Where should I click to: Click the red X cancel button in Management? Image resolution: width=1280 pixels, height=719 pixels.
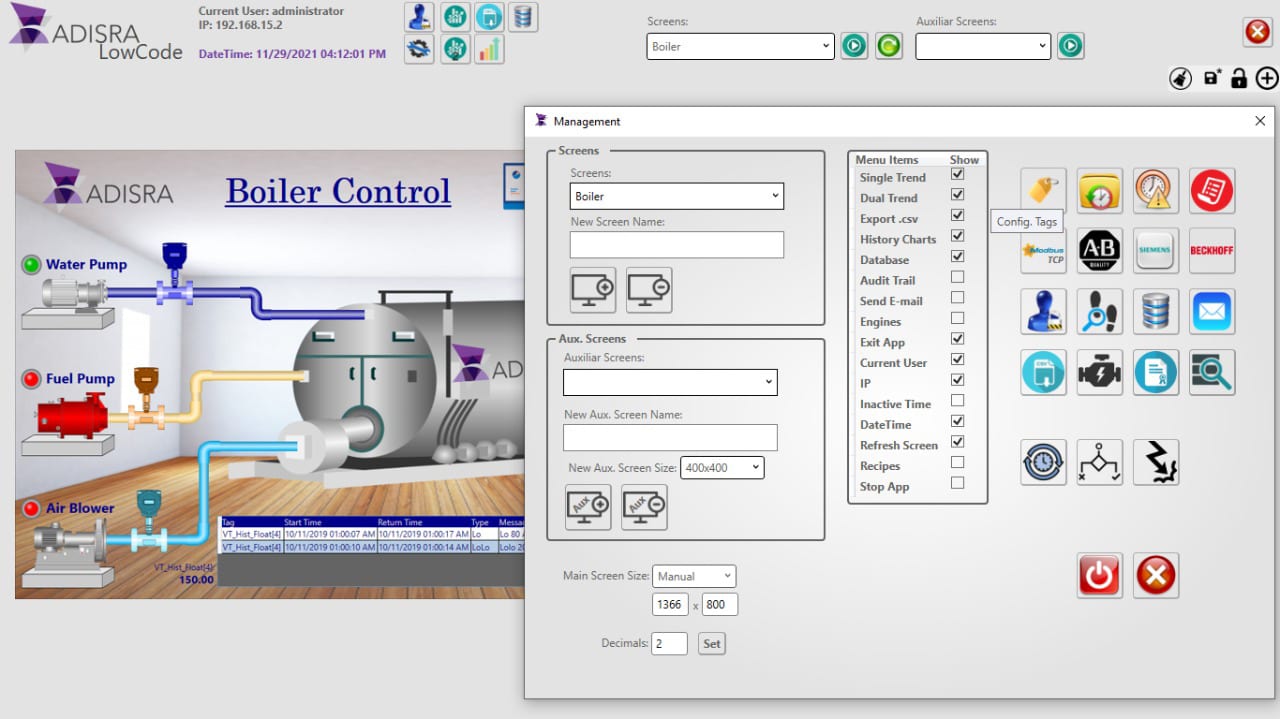point(1156,575)
